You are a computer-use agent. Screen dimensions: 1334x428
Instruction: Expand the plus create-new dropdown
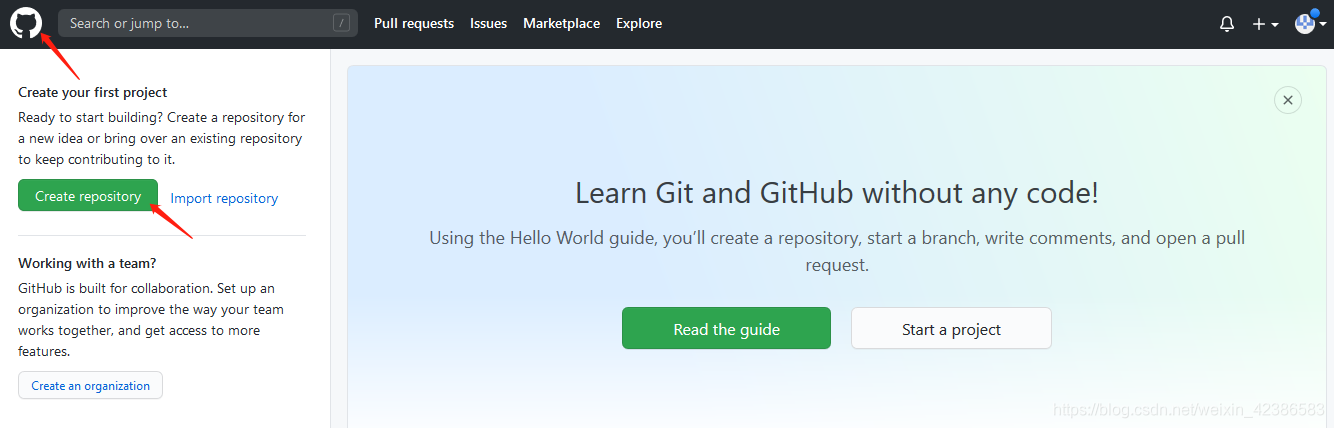point(1265,24)
